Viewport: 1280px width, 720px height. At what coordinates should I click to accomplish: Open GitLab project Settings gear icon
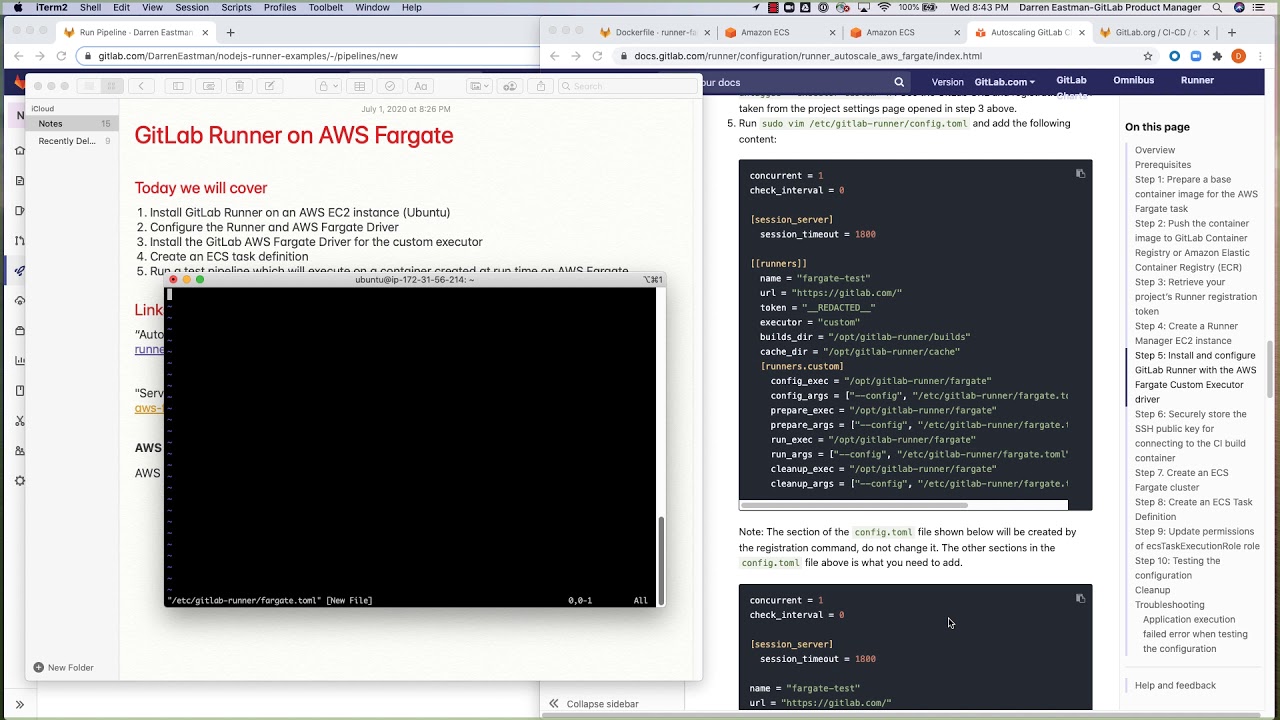tap(19, 481)
